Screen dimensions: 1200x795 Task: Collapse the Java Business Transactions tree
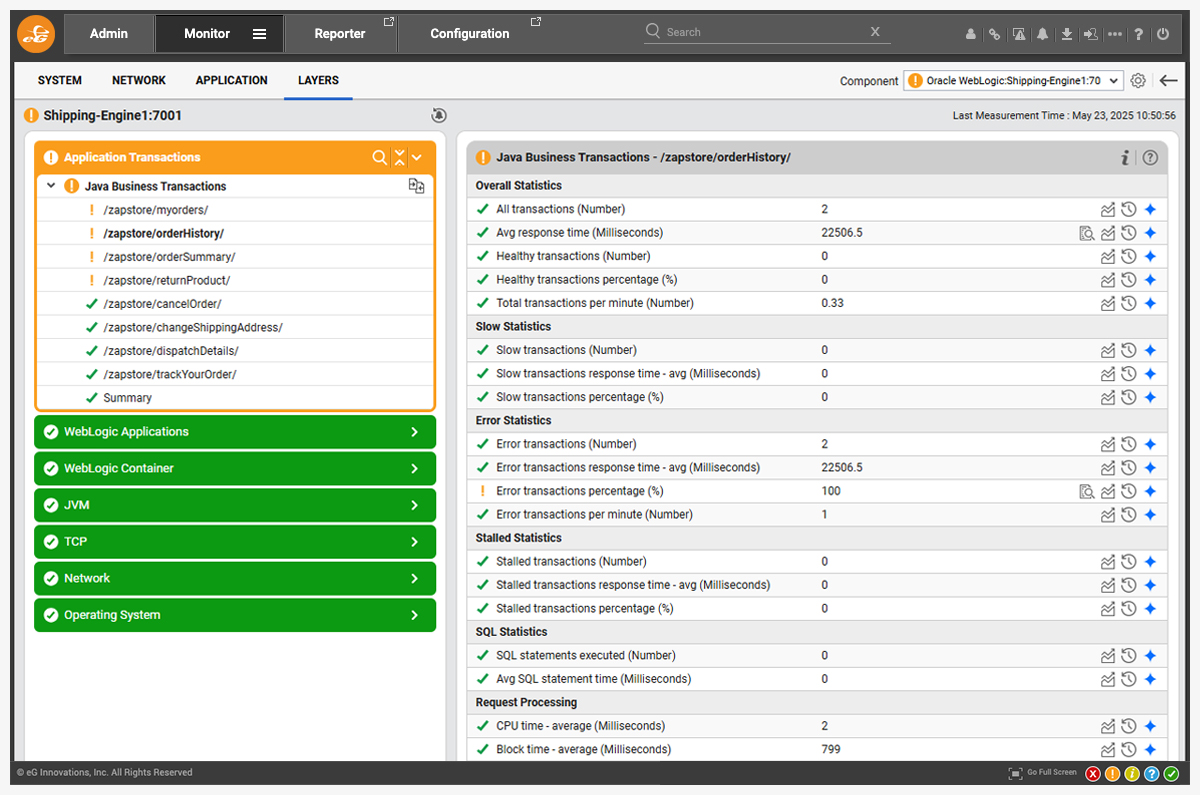click(x=51, y=186)
